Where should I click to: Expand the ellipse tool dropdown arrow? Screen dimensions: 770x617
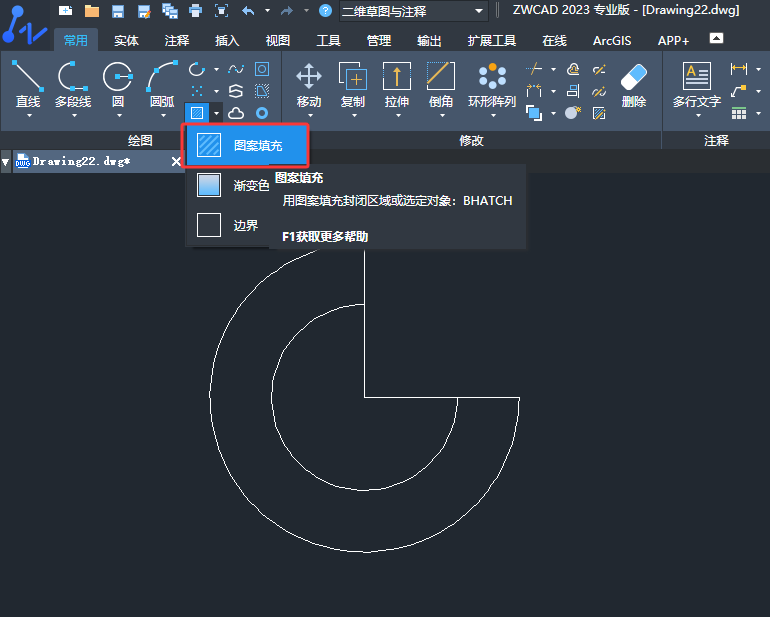pos(216,69)
